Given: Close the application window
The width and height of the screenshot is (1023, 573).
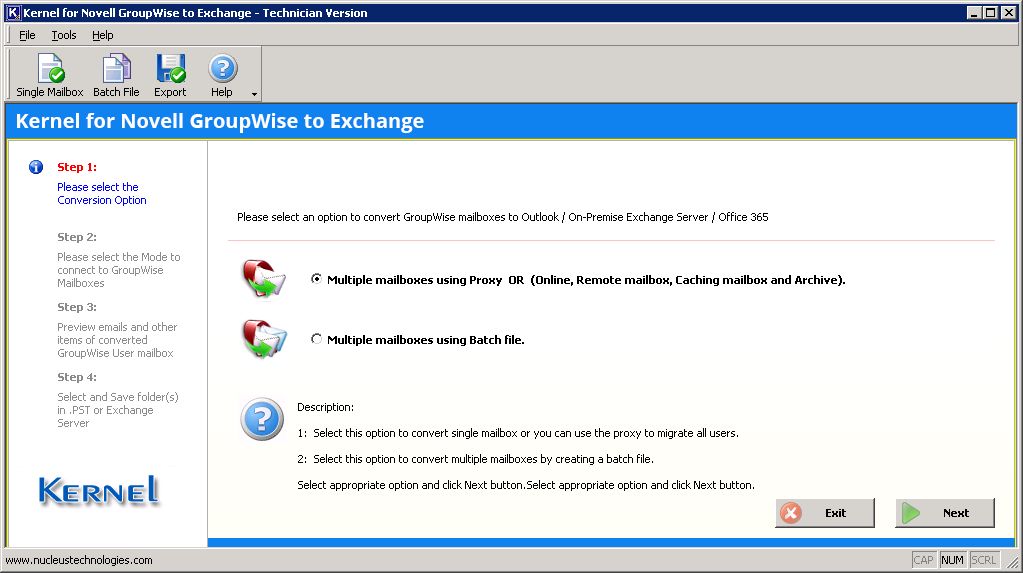Looking at the screenshot, I should [x=1009, y=12].
